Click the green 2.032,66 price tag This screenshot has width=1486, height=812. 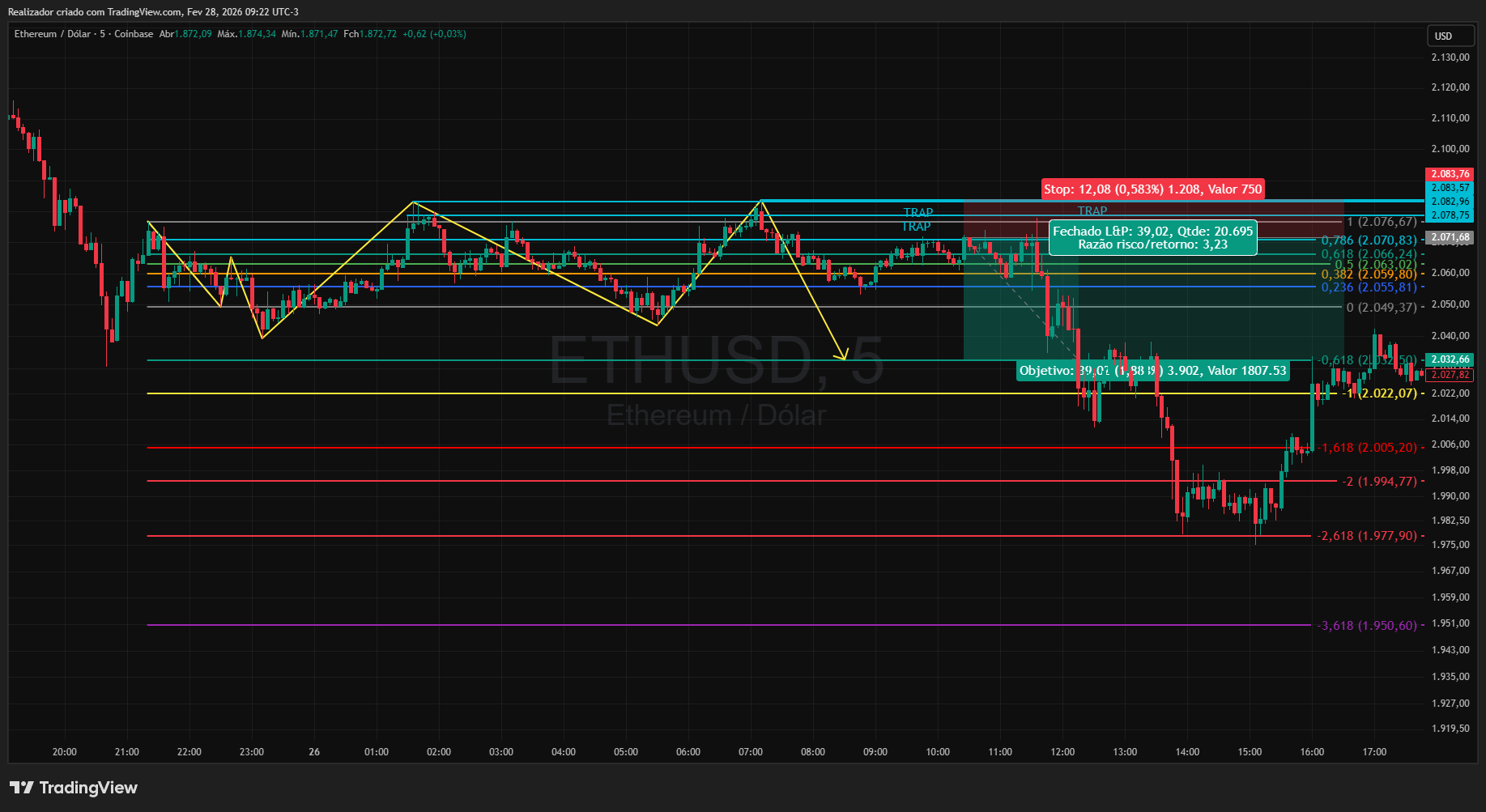[x=1450, y=359]
